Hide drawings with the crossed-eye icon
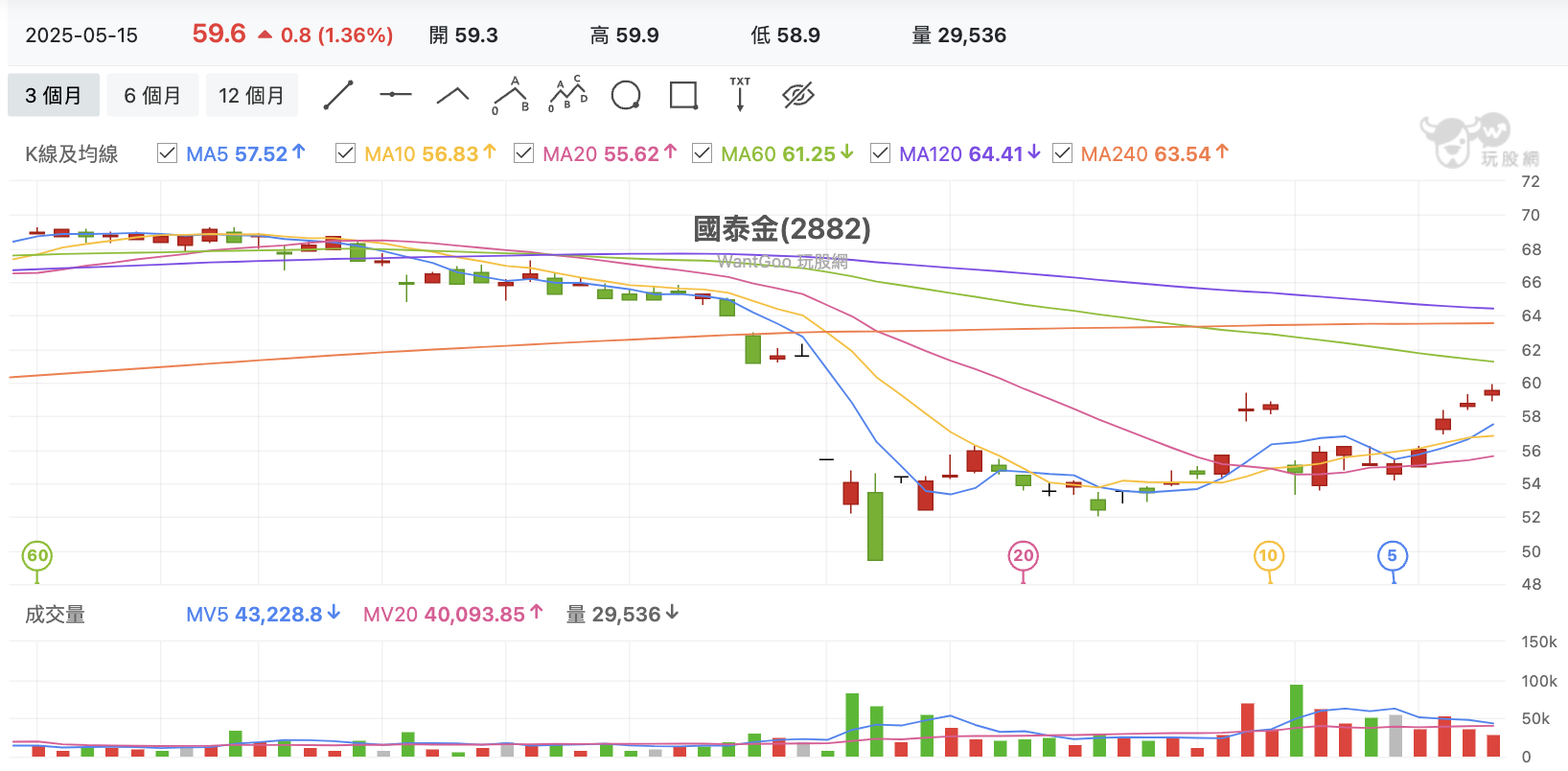1568x771 pixels. pos(797,95)
